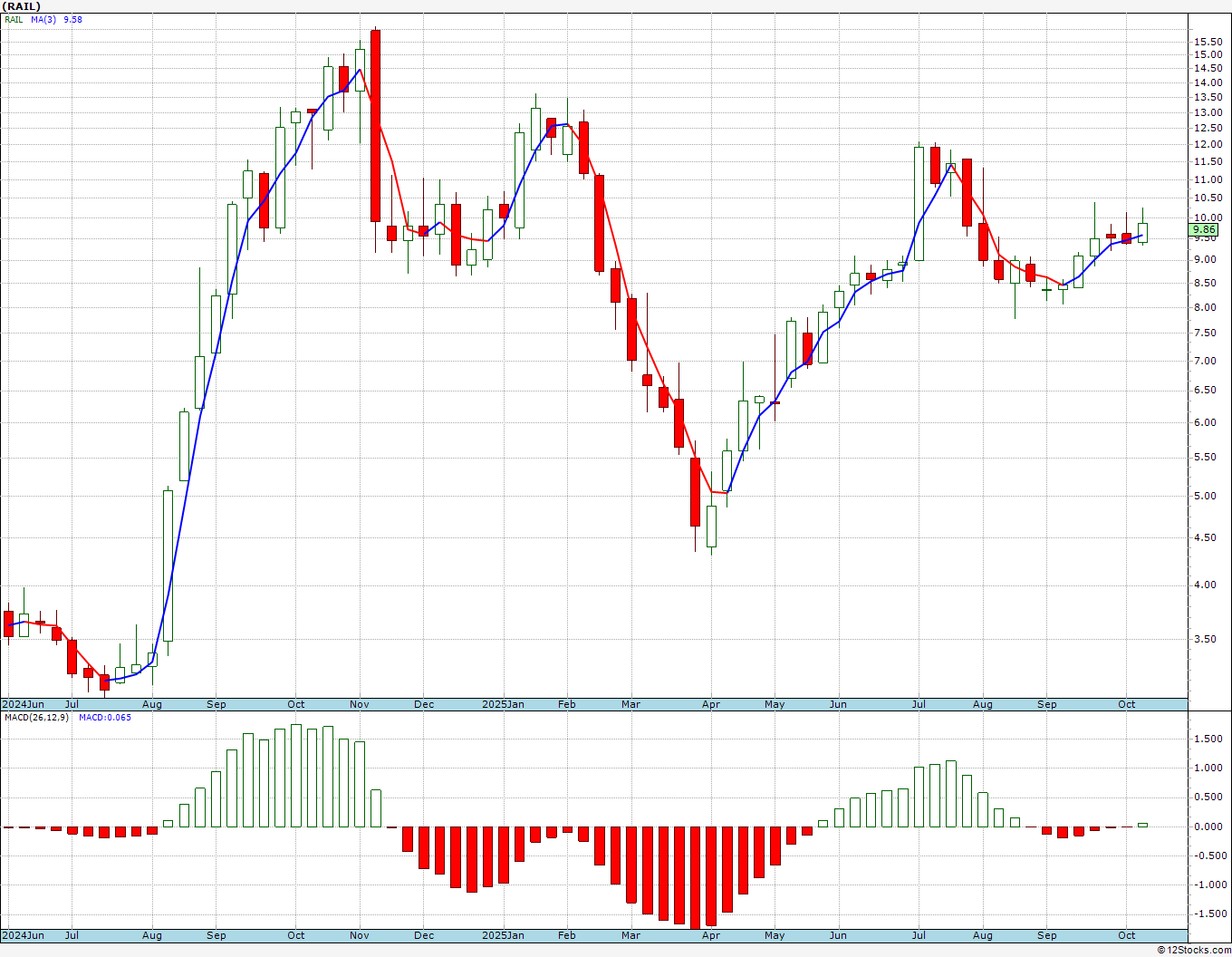Click the MACD(26,12,9) indicator label
The height and width of the screenshot is (957, 1232).
pyautogui.click(x=36, y=718)
